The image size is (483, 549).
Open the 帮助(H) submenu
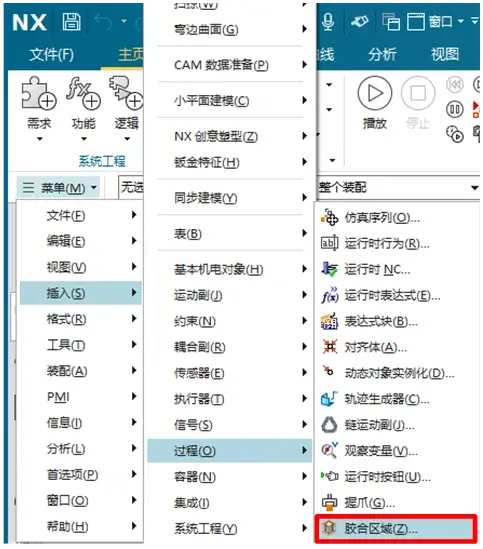(x=81, y=526)
